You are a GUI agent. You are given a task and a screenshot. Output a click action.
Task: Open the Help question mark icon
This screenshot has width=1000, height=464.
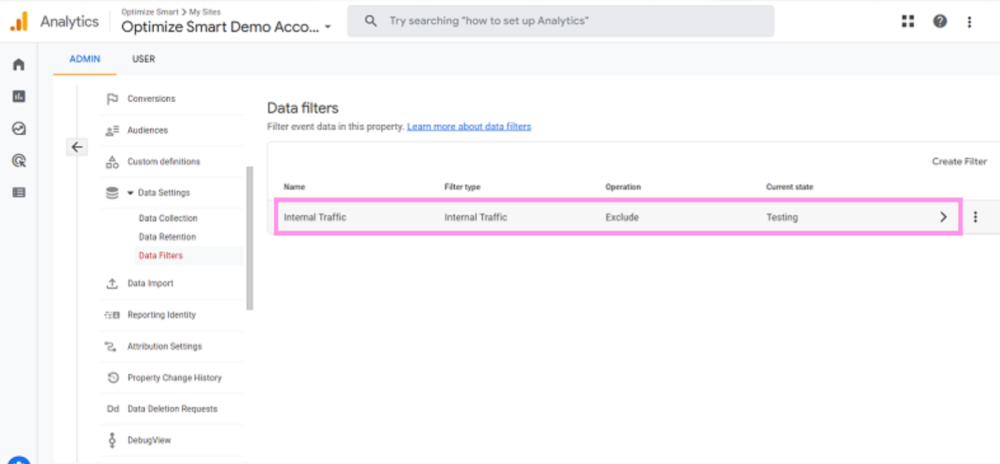click(x=940, y=21)
